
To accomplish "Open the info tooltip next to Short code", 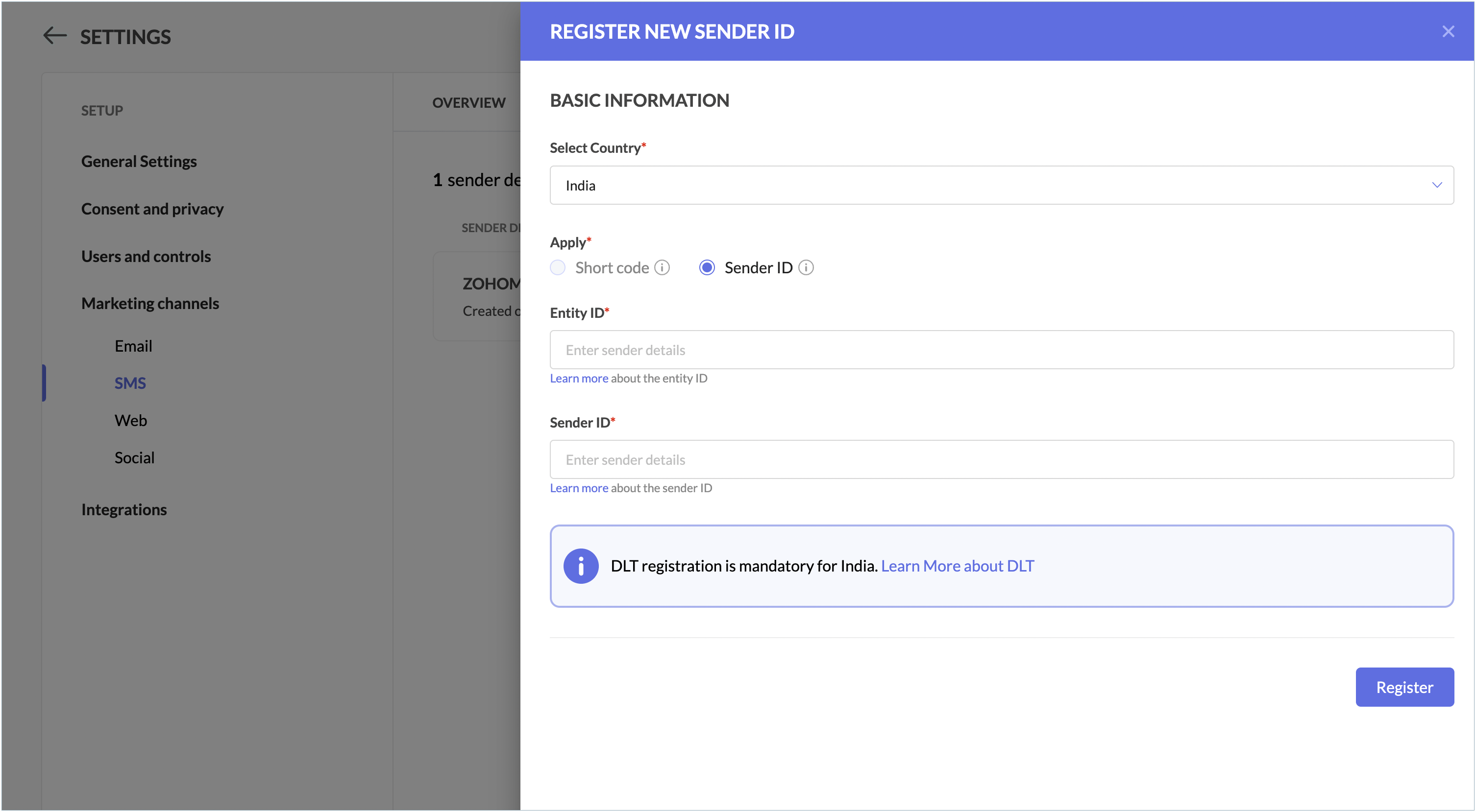I will pyautogui.click(x=662, y=267).
